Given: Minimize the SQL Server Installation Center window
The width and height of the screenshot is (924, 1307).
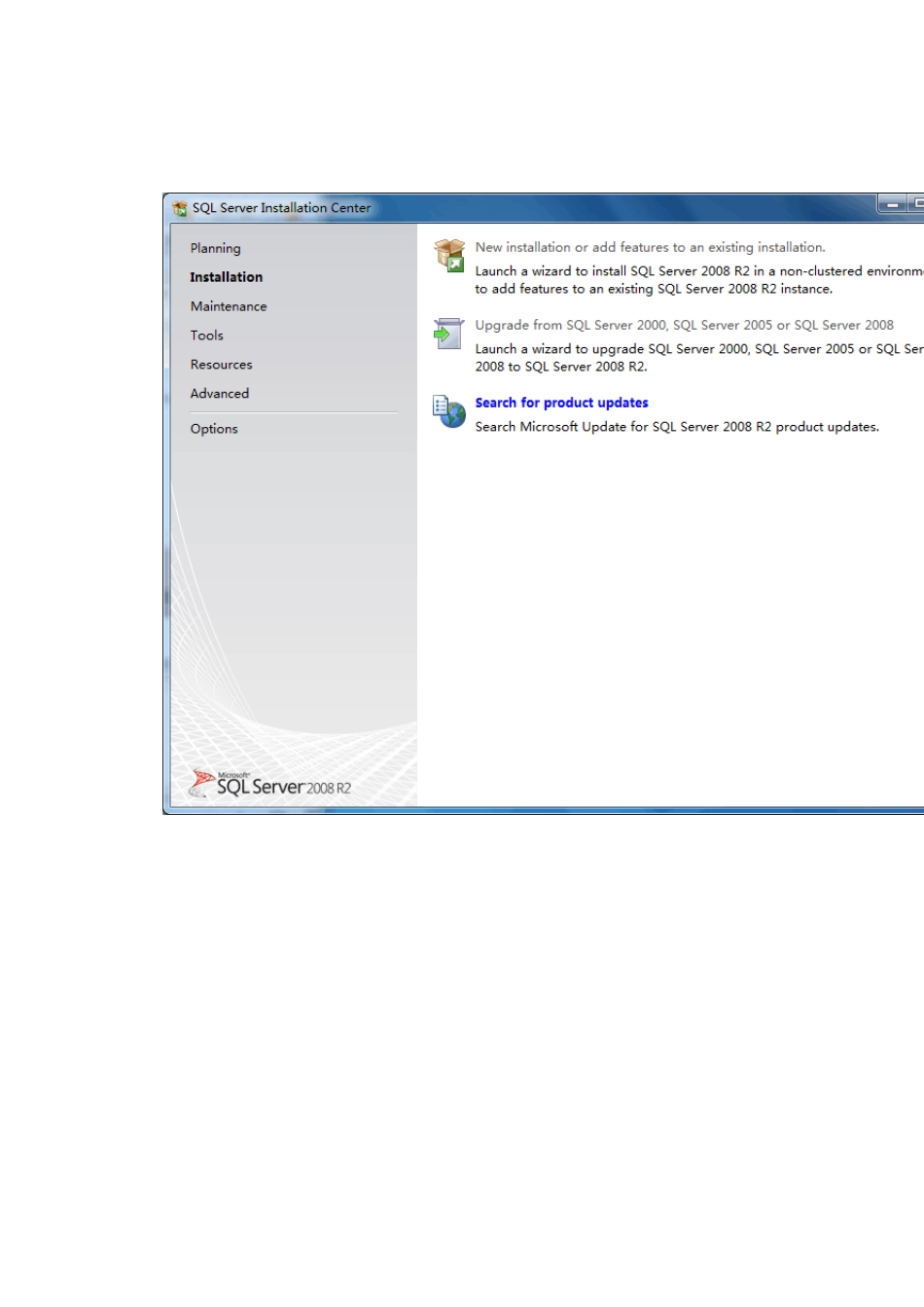Looking at the screenshot, I should [892, 205].
